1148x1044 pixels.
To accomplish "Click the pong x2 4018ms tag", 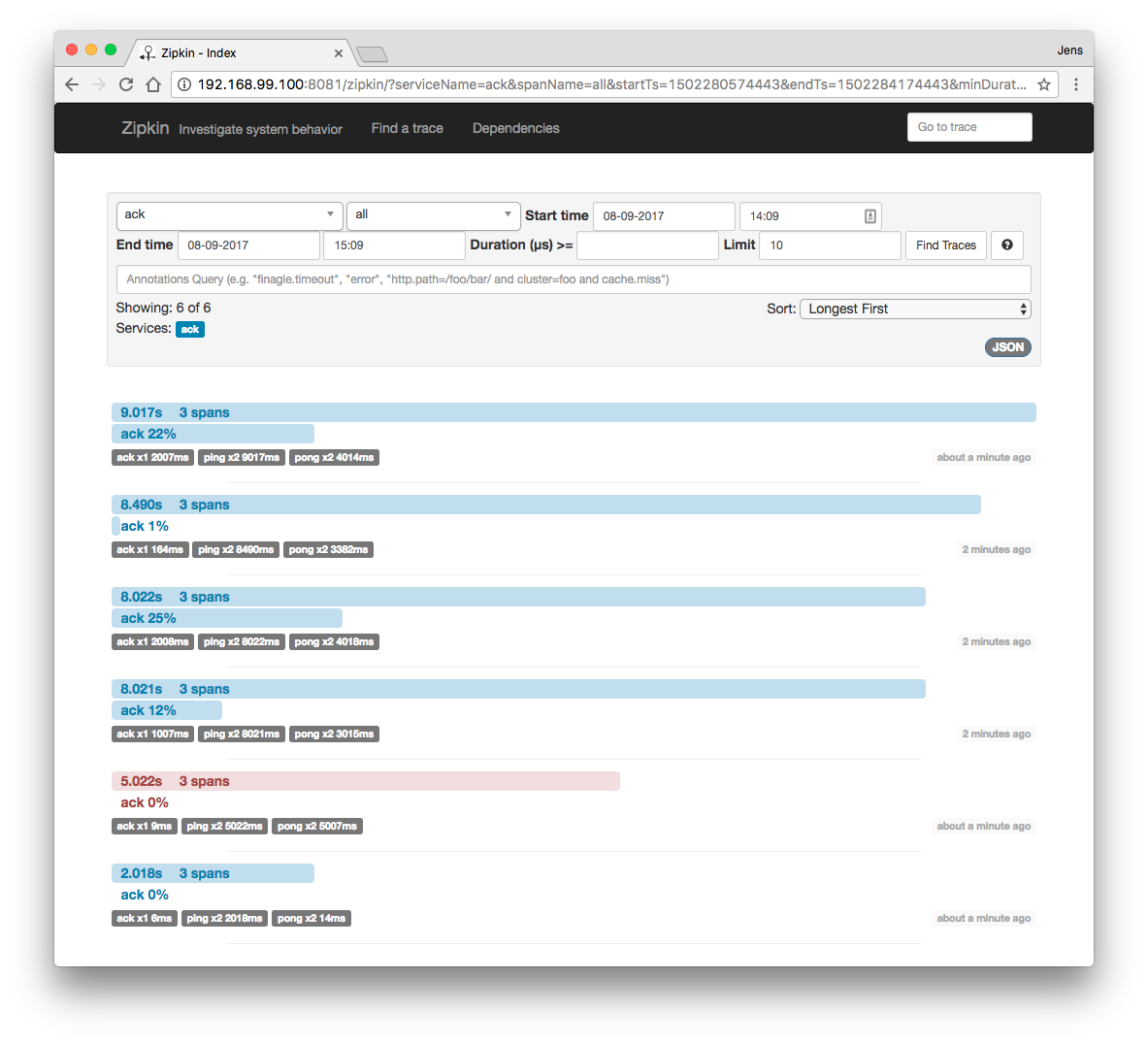I will (x=334, y=642).
